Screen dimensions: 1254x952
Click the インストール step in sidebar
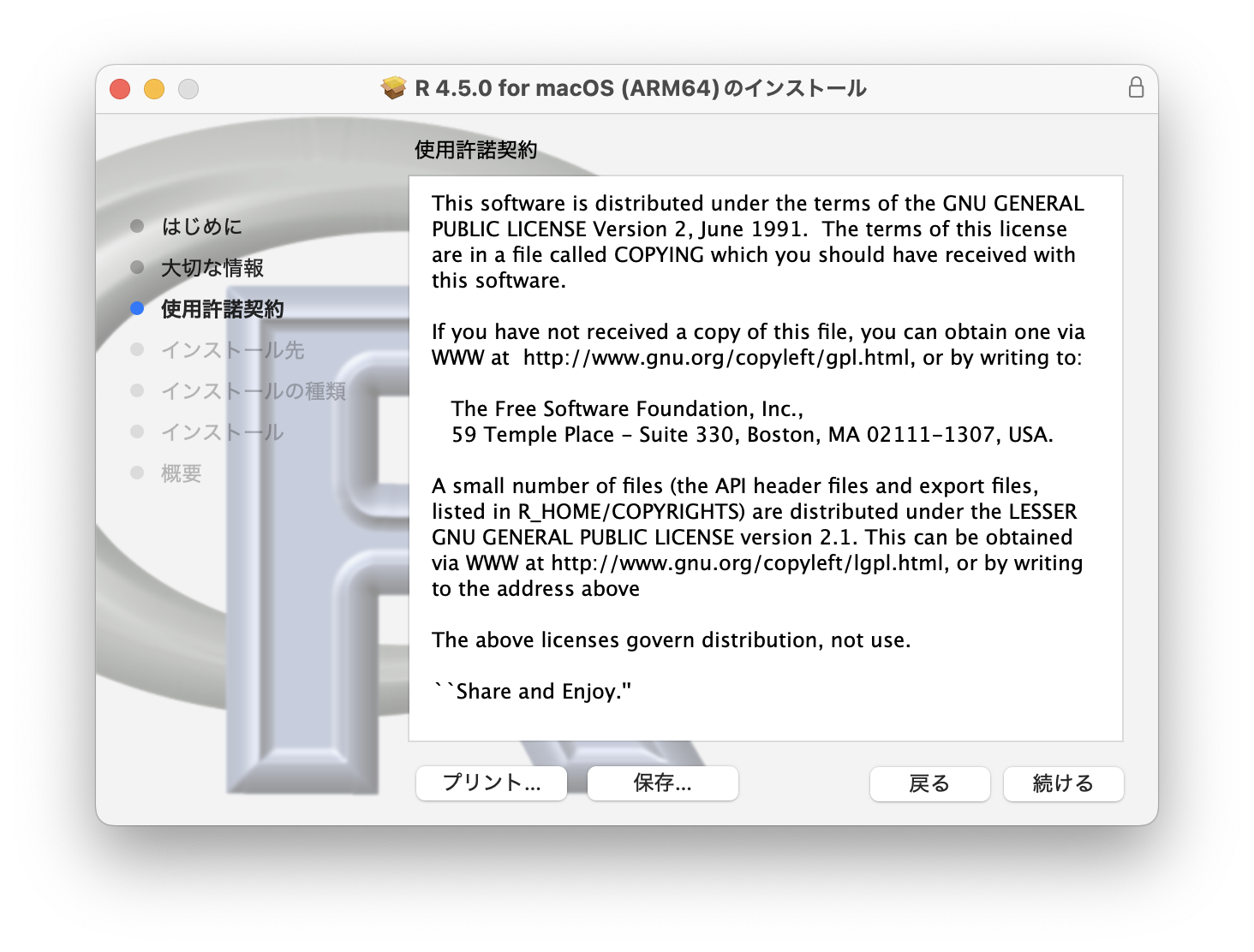(223, 432)
